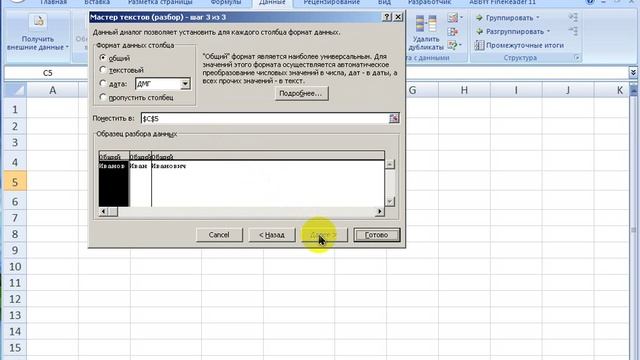The width and height of the screenshot is (640, 360).
Task: Select row header 12
Action: point(15,299)
